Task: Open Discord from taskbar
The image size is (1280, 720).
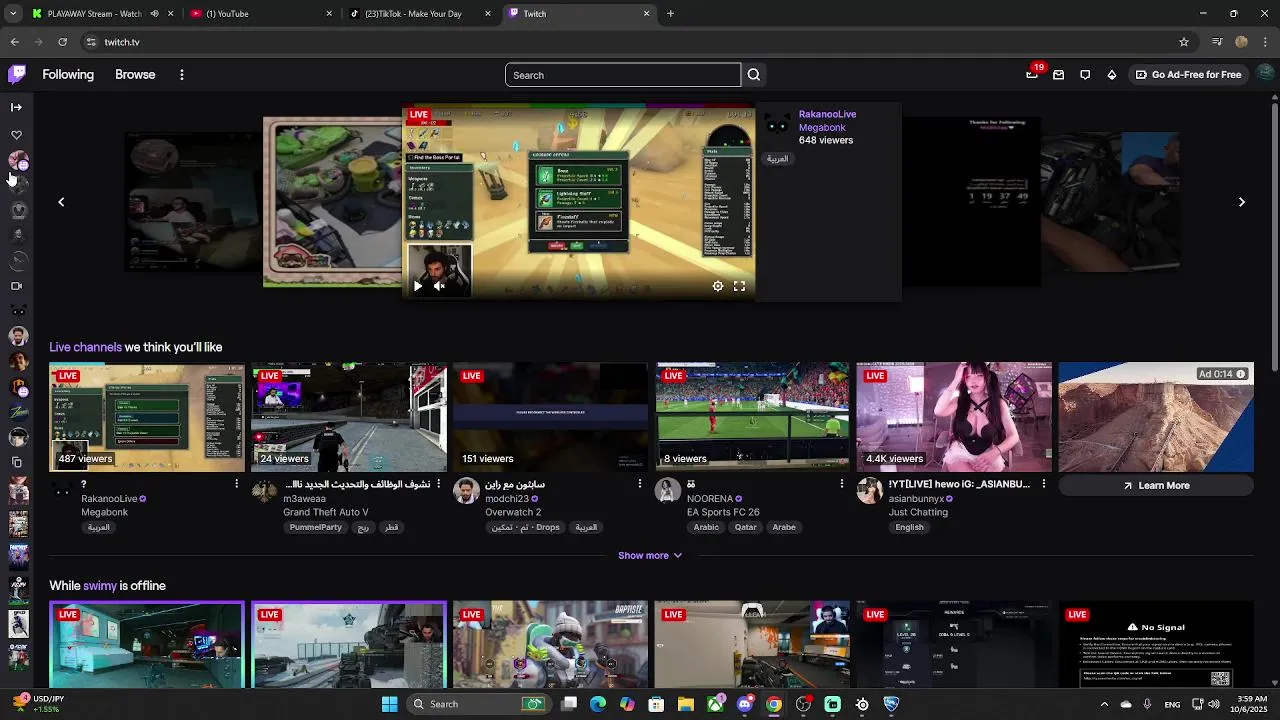Action: [x=744, y=704]
